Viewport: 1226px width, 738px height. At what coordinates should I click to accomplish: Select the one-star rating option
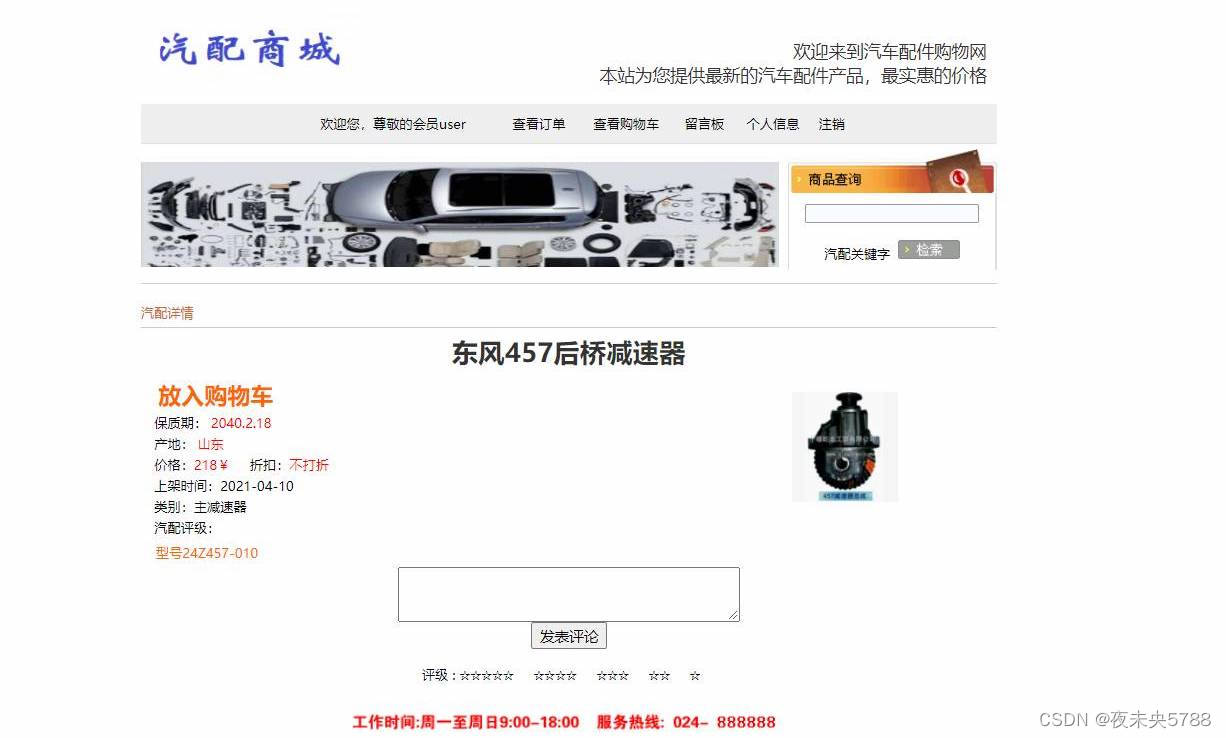(x=695, y=676)
